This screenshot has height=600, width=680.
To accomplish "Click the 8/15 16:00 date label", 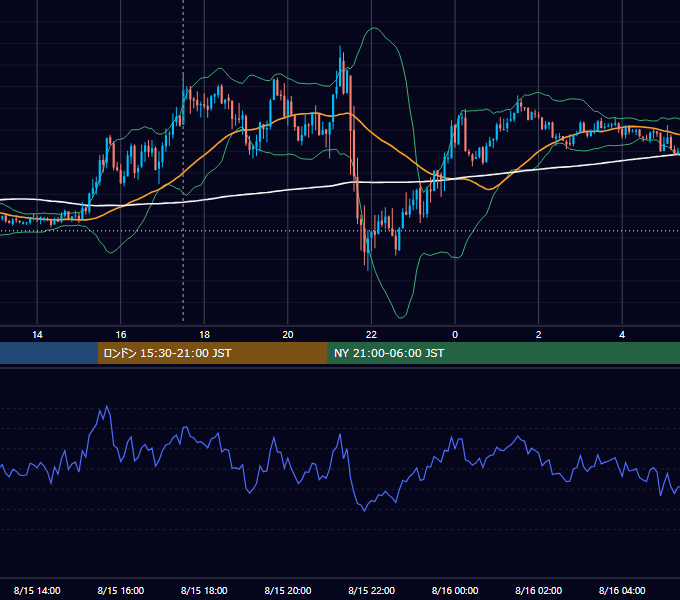I will [x=121, y=590].
